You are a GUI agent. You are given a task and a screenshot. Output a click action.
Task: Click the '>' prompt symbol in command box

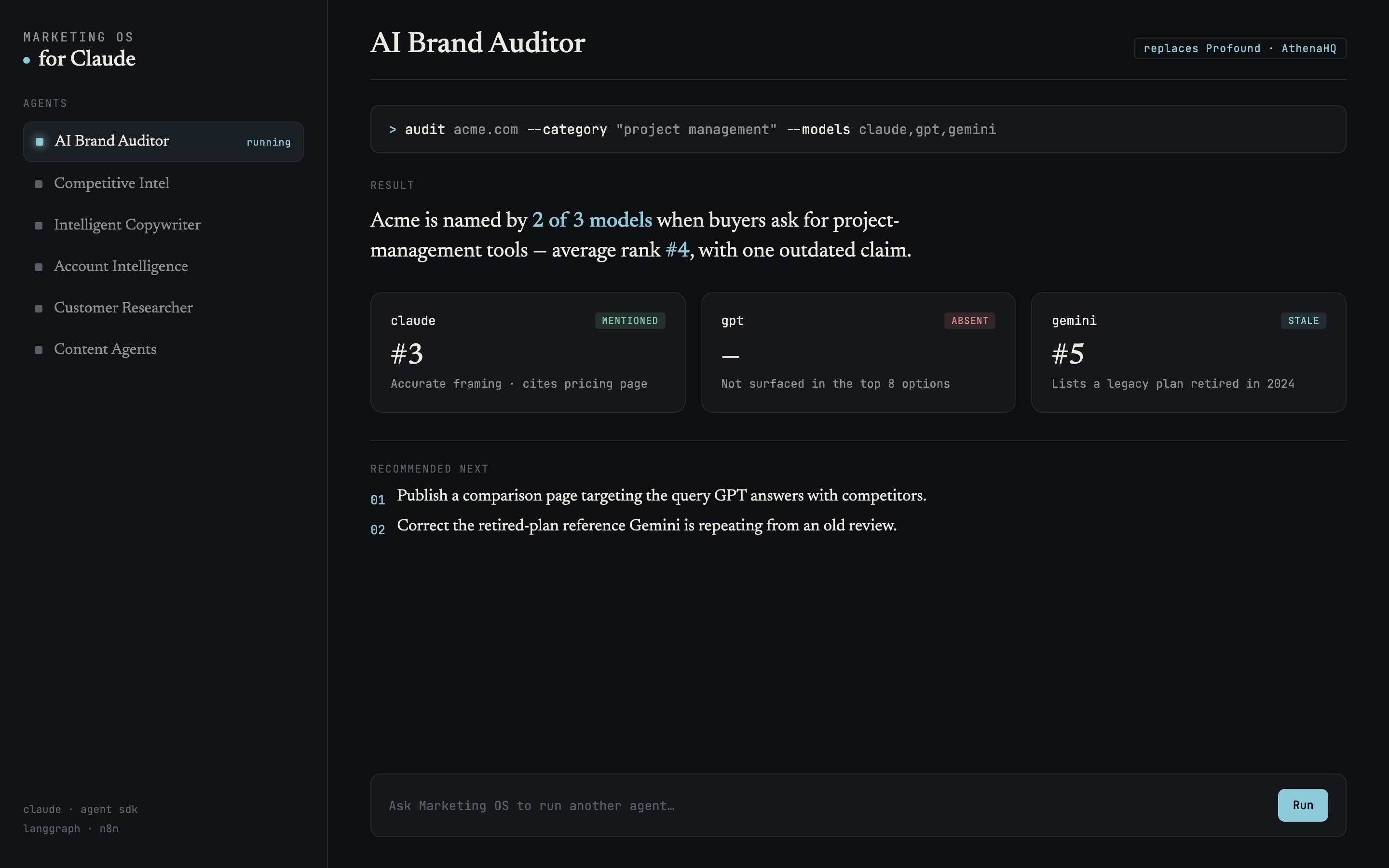click(393, 130)
